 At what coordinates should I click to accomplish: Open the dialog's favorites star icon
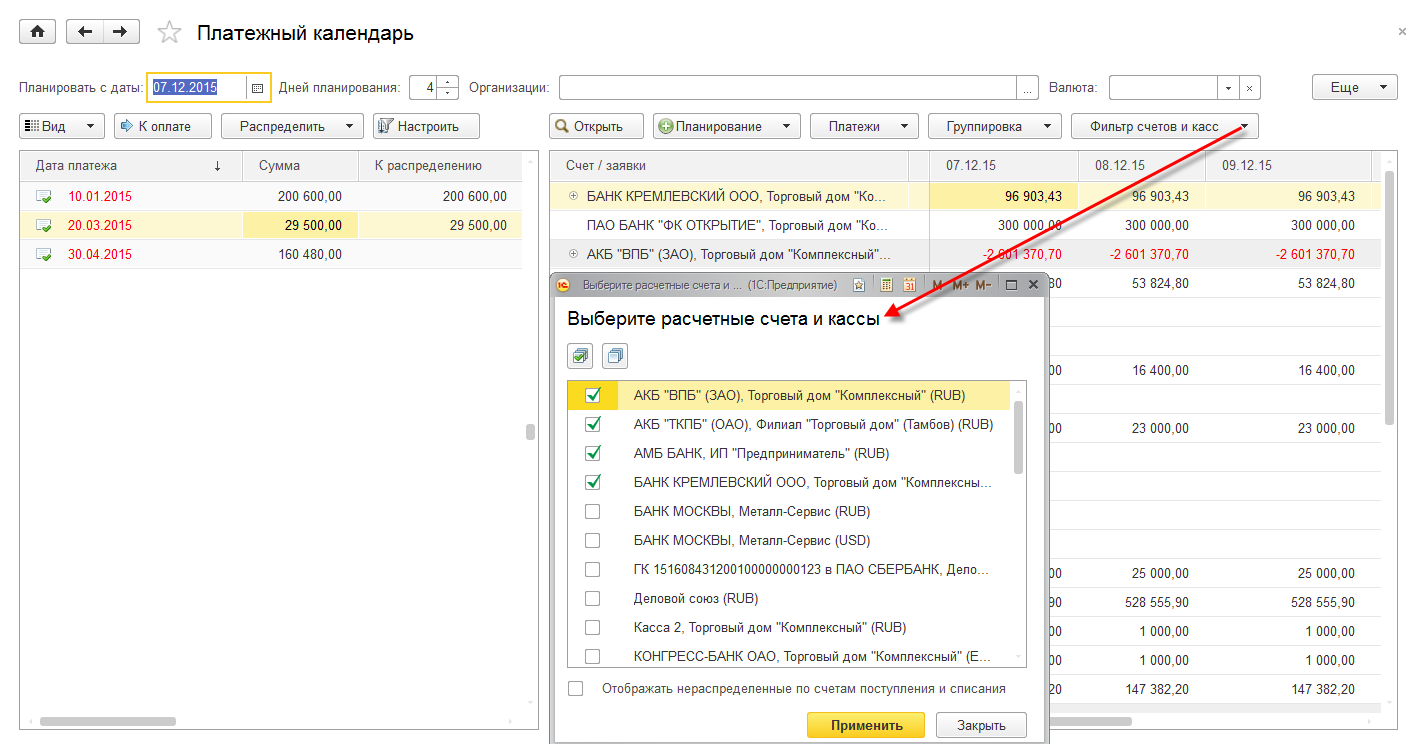(859, 285)
